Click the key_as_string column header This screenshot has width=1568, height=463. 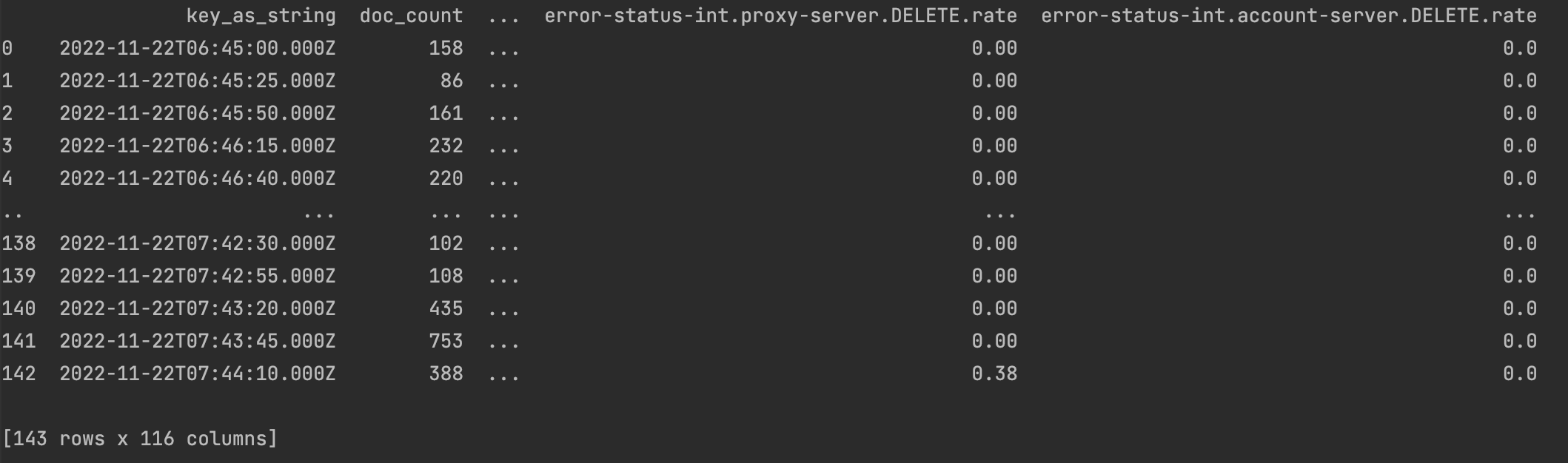[261, 16]
